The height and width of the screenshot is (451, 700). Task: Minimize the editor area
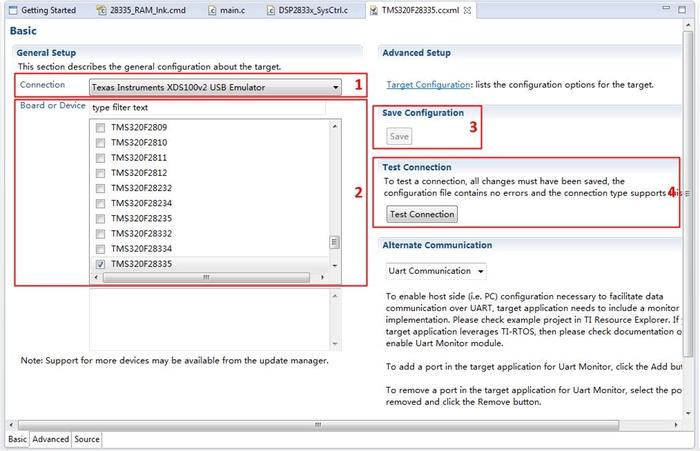pos(666,8)
